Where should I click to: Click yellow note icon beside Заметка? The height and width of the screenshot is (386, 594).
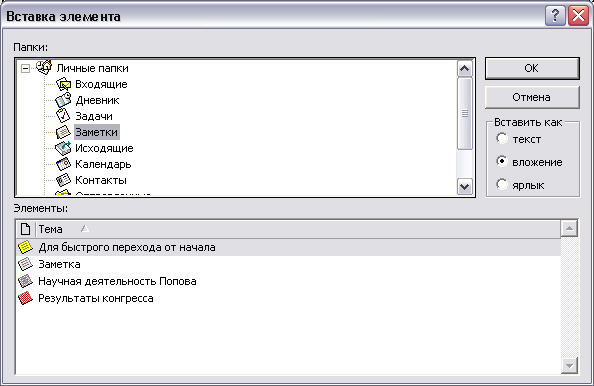point(25,264)
